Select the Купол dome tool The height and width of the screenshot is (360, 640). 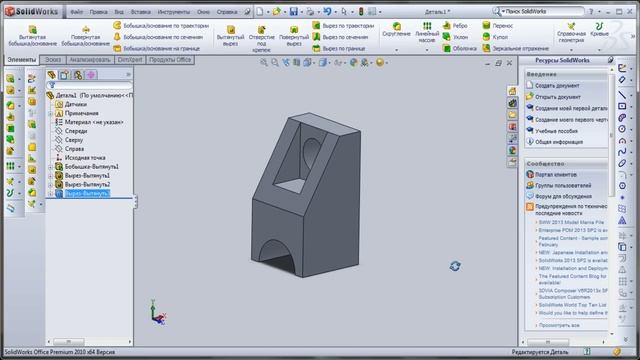pyautogui.click(x=495, y=37)
